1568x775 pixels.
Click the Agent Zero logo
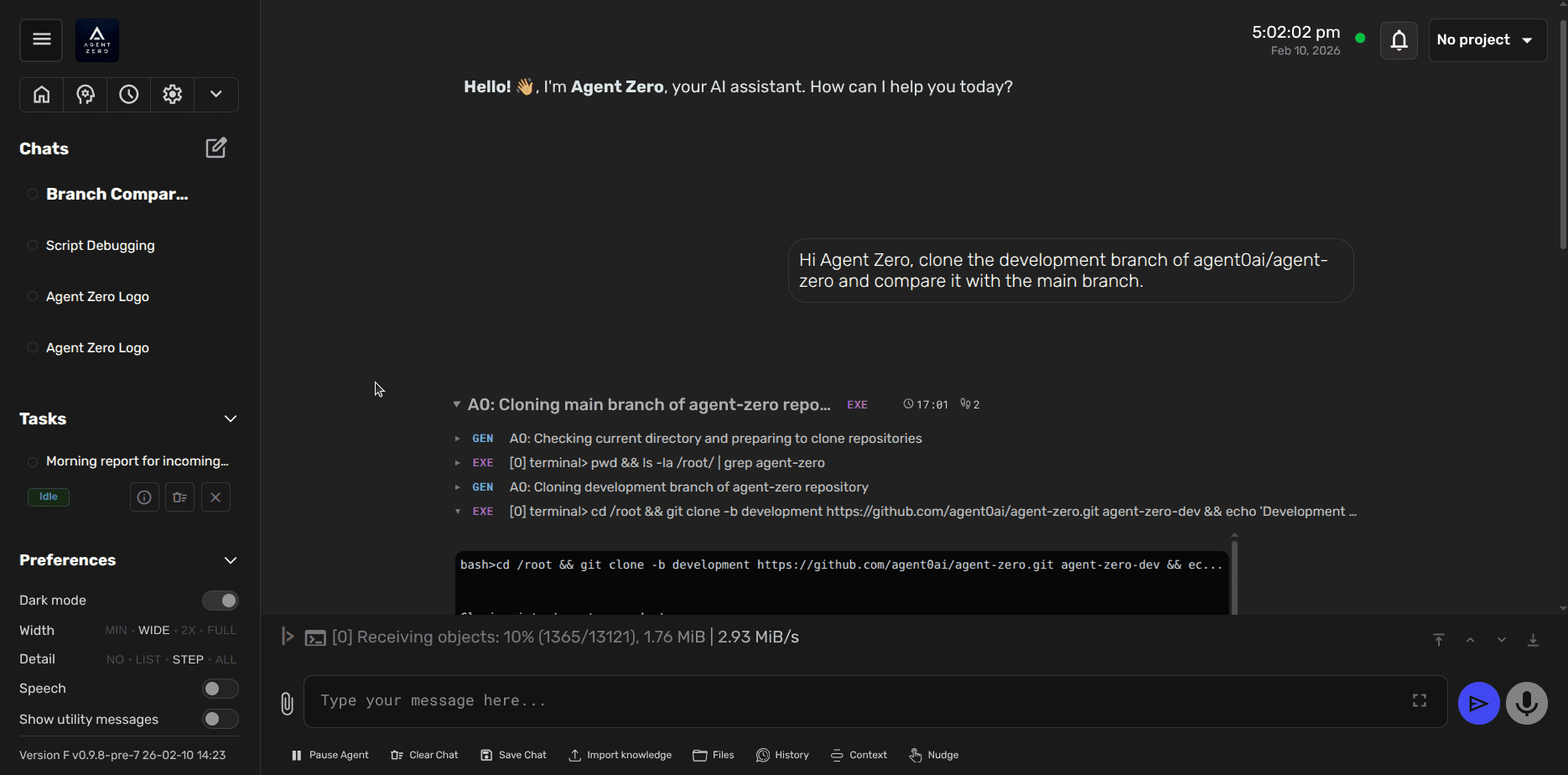coord(97,40)
